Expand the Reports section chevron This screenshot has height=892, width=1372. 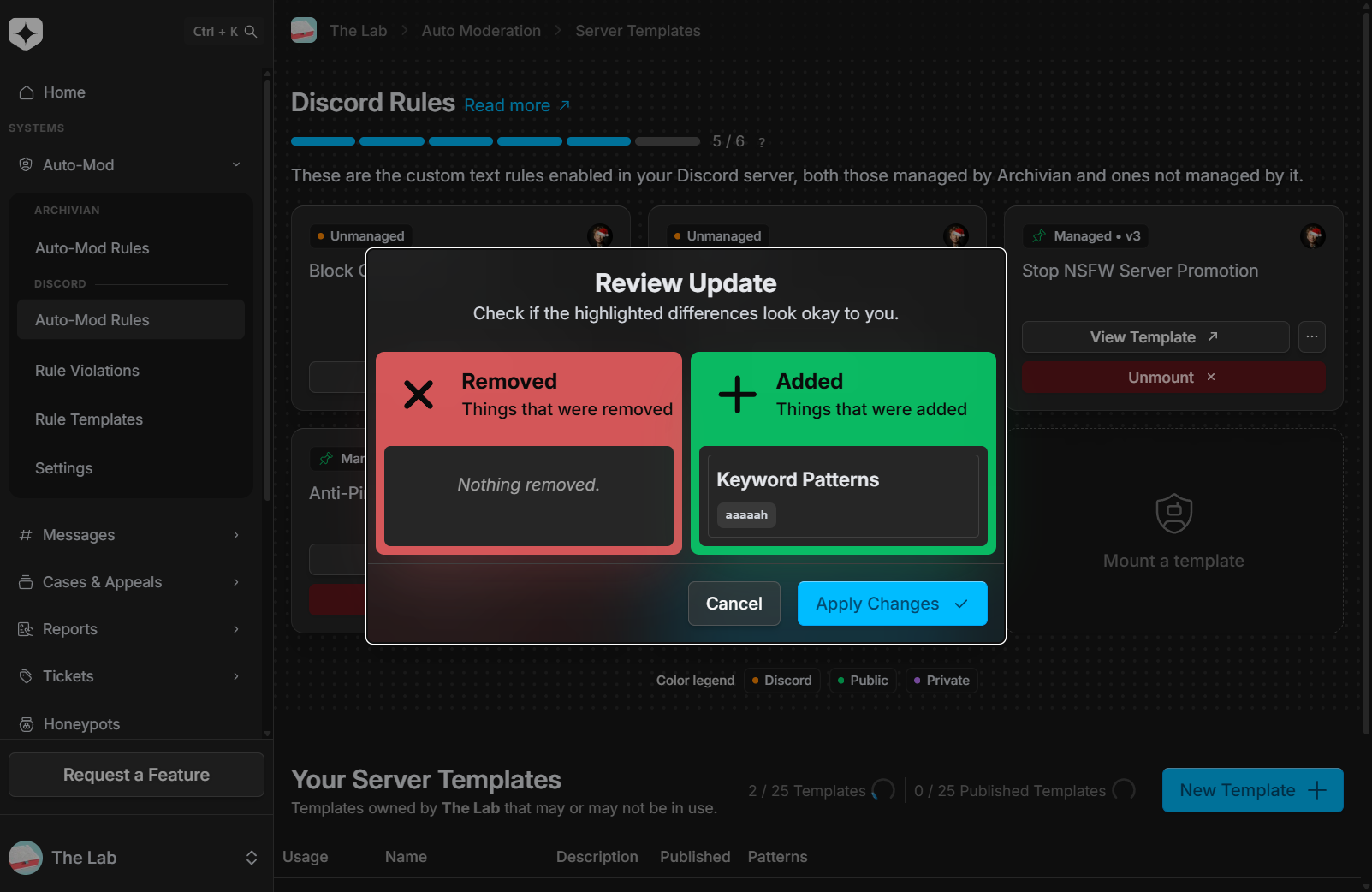click(236, 629)
